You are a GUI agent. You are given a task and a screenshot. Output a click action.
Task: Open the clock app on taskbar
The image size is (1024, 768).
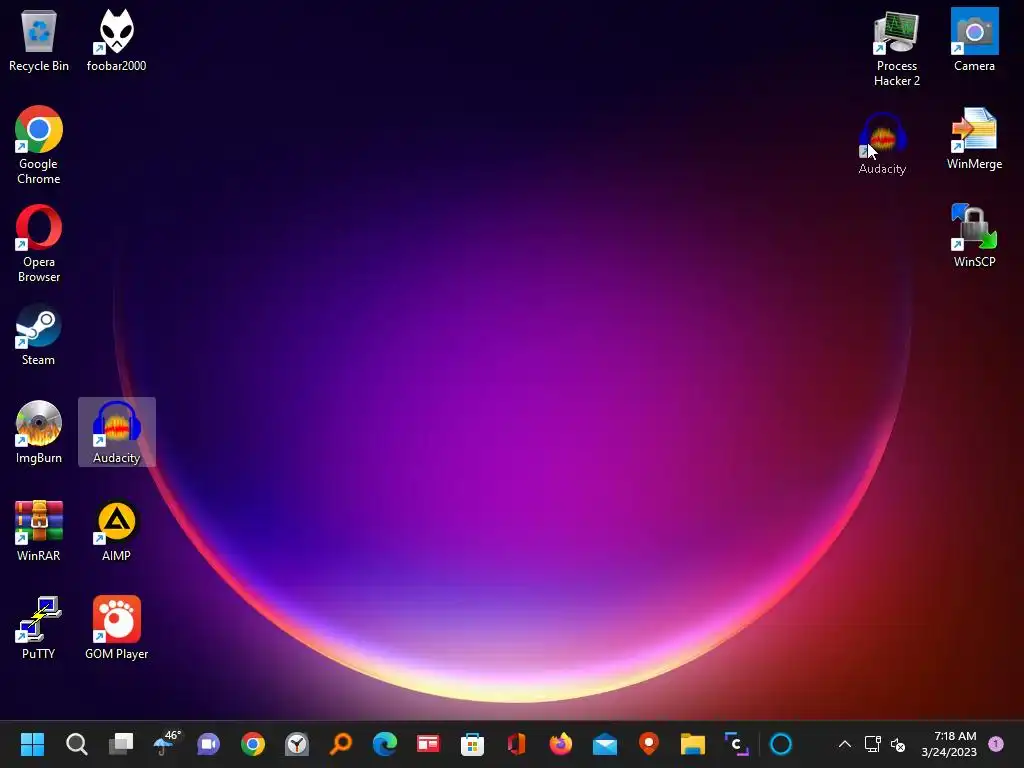click(297, 744)
